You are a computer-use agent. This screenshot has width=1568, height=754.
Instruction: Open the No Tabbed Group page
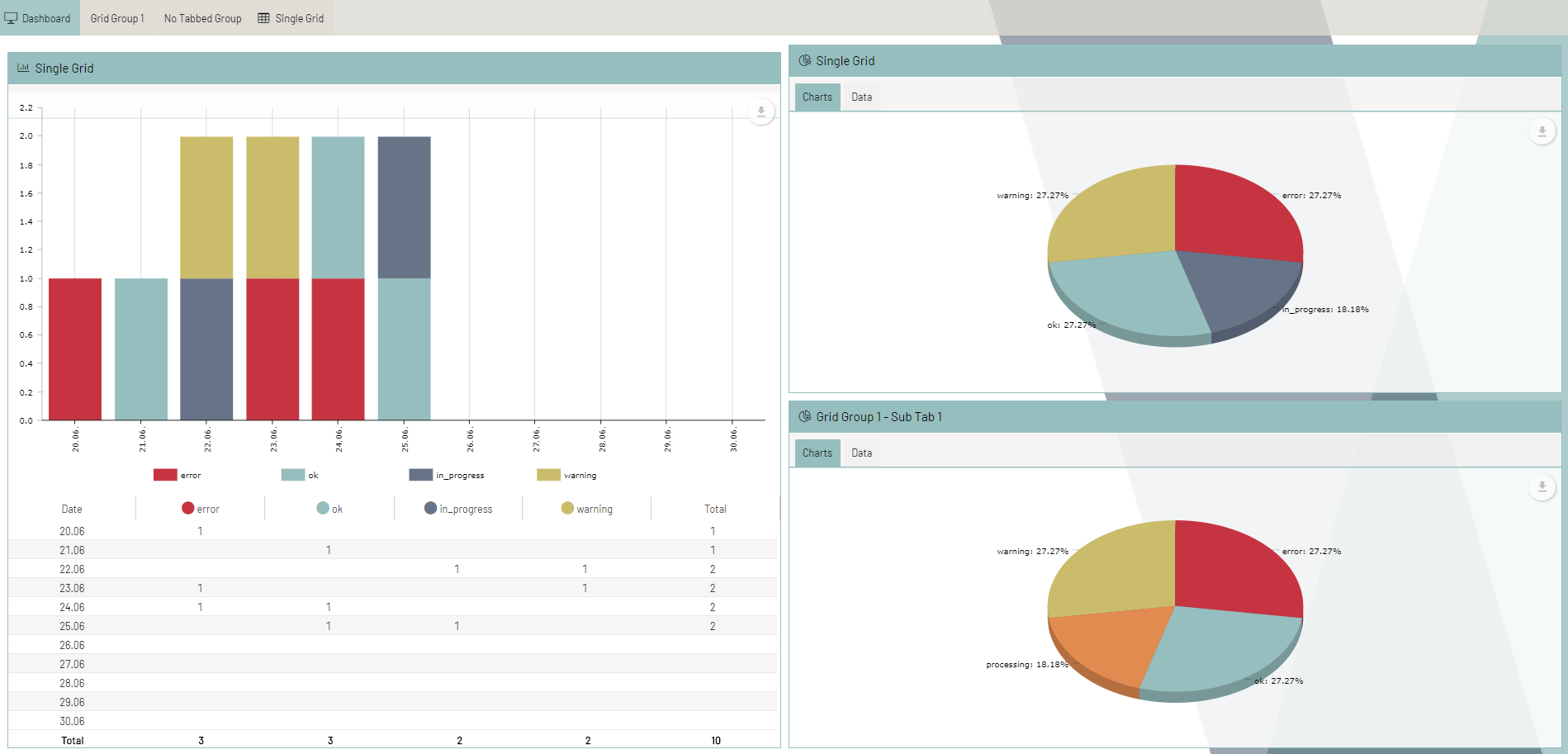point(202,17)
